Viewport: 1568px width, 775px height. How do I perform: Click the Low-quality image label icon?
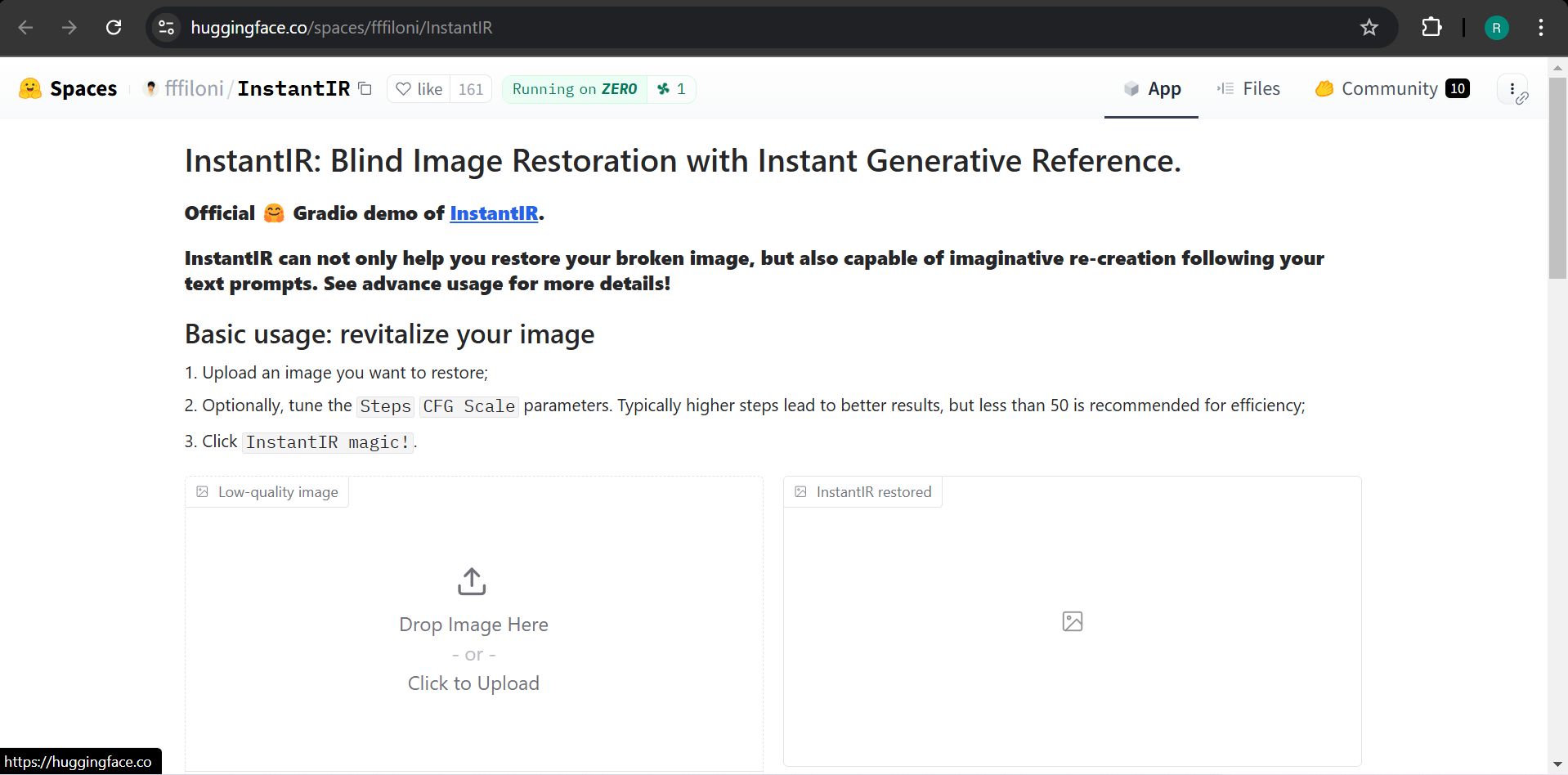pos(202,491)
